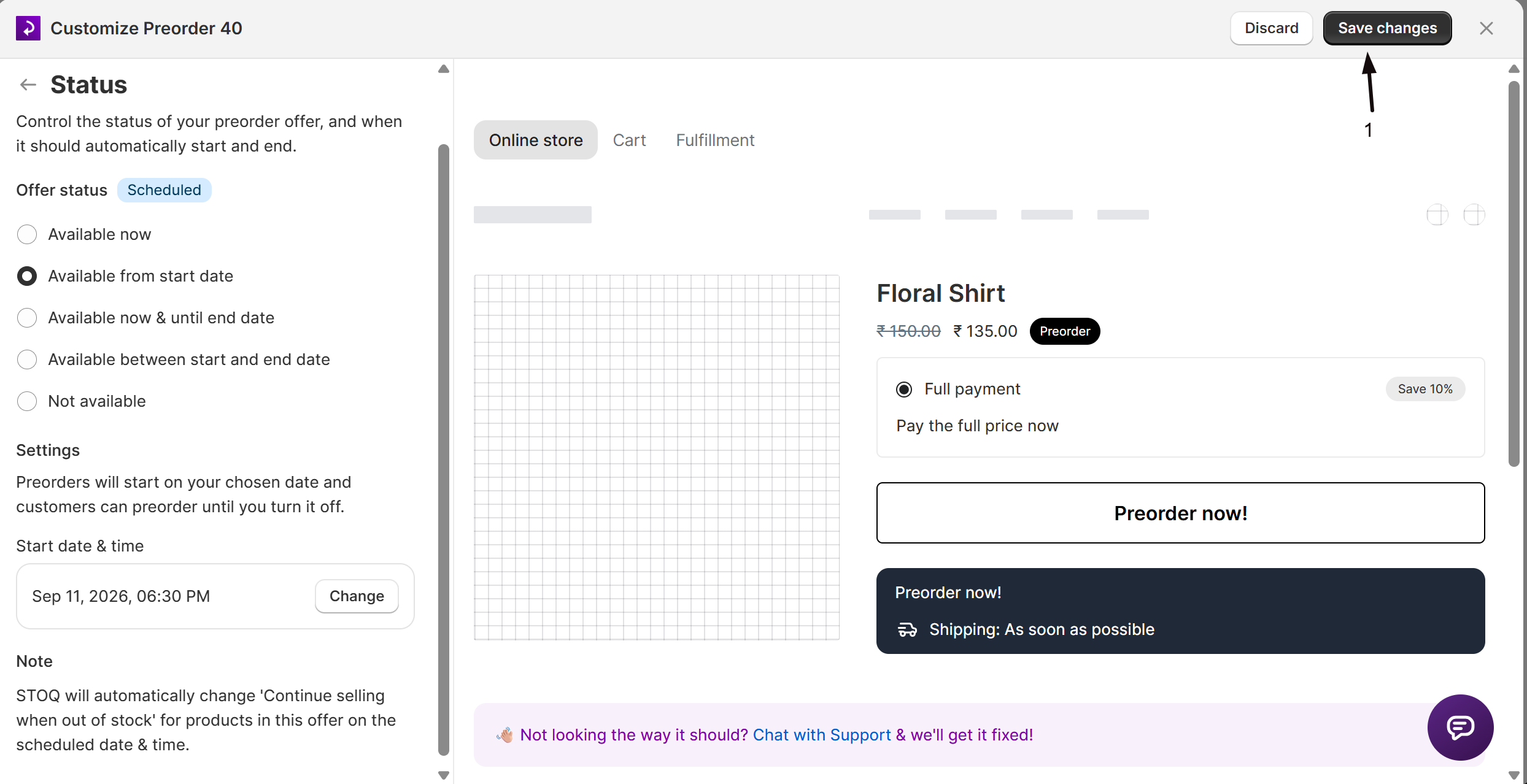Open the support chat bubble icon
The image size is (1527, 784).
point(1460,727)
